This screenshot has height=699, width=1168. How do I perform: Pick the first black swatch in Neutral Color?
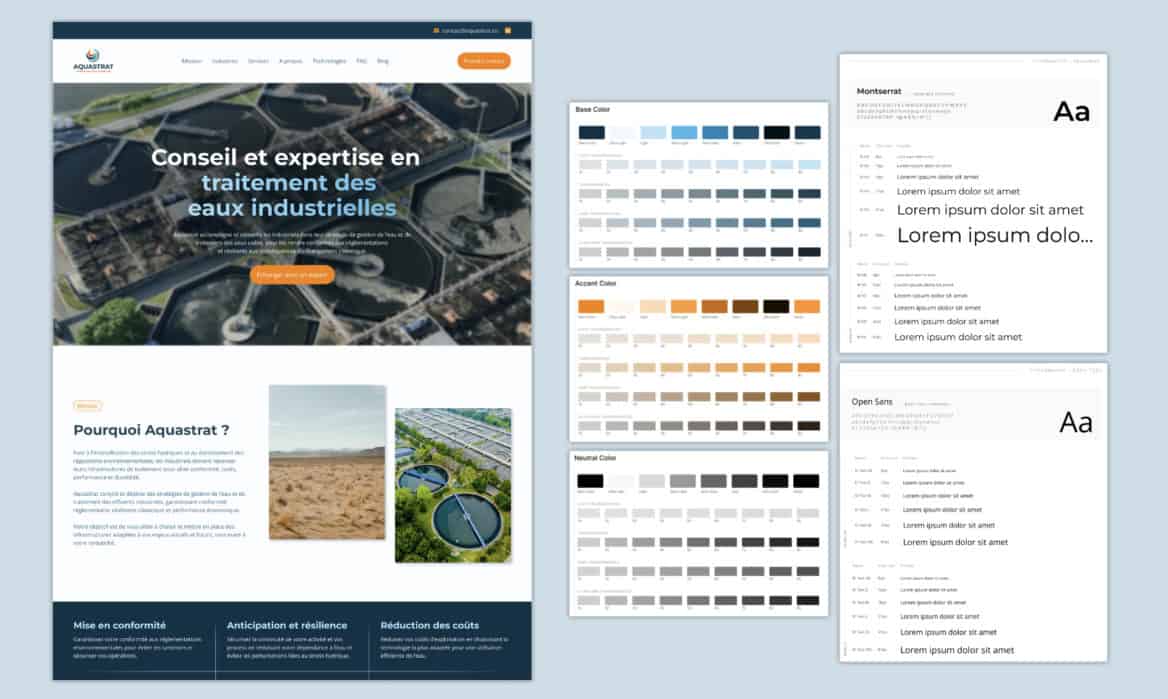[x=590, y=481]
